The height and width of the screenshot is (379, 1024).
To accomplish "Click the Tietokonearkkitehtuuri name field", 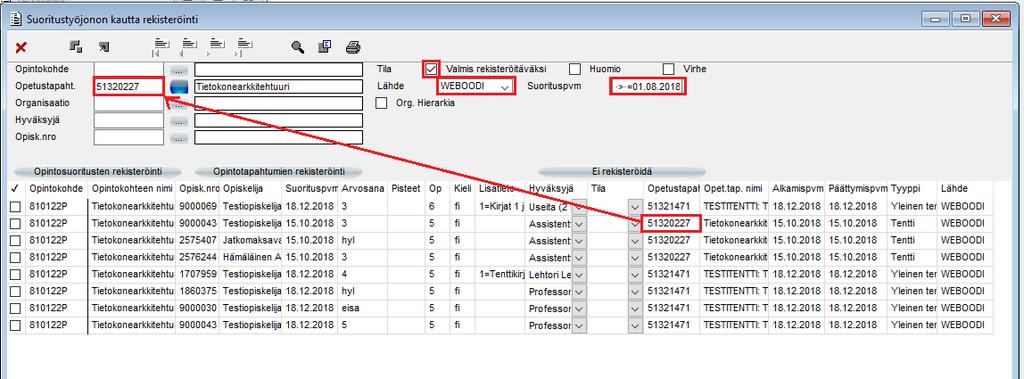I will pyautogui.click(x=278, y=86).
